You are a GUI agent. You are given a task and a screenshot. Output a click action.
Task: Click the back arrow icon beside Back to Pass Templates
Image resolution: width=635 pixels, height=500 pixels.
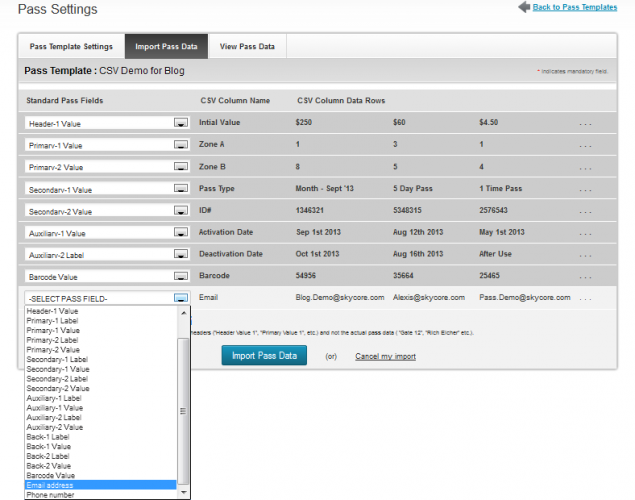pyautogui.click(x=524, y=7)
